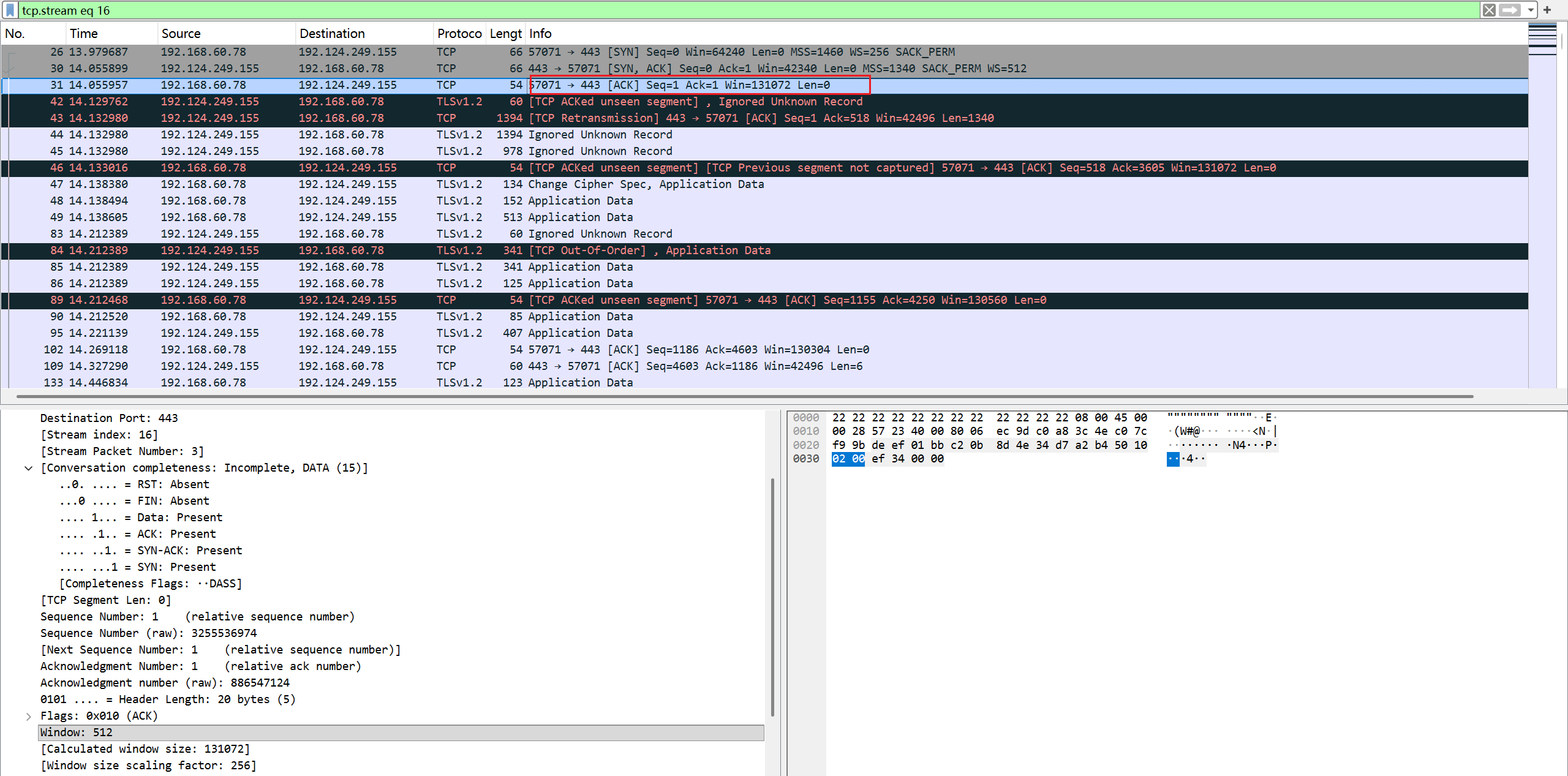Open the display filter bookmark icon
1568x776 pixels.
(10, 10)
